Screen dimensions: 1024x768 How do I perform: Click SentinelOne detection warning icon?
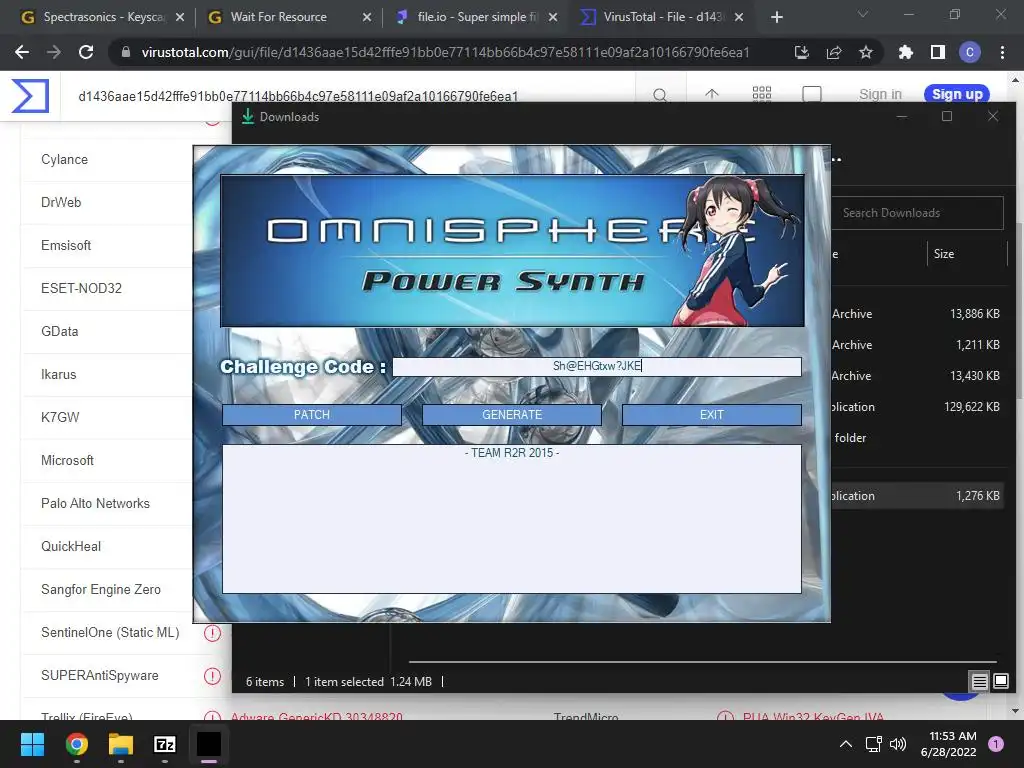pos(212,633)
